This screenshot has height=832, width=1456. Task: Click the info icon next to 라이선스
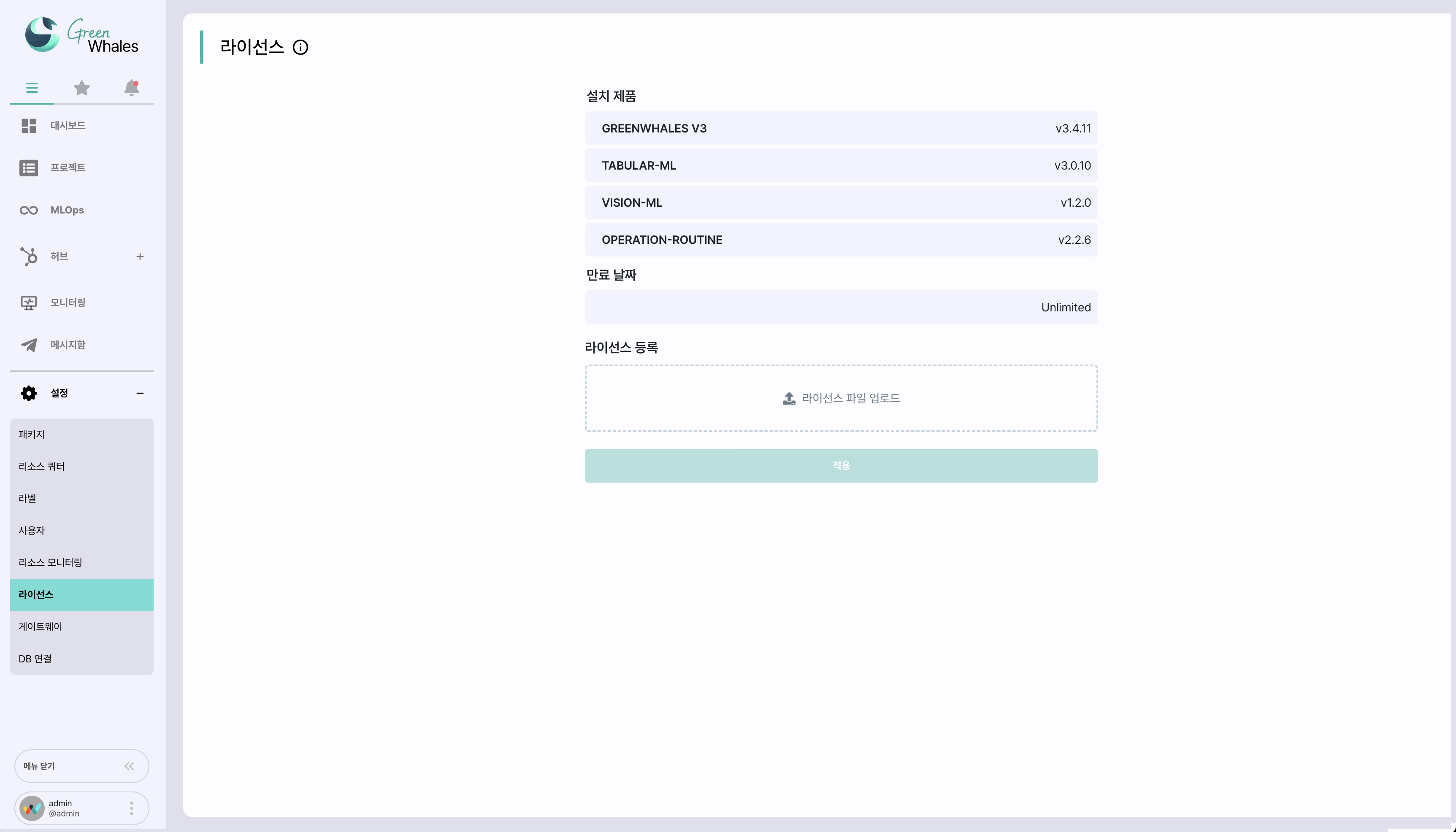click(300, 47)
